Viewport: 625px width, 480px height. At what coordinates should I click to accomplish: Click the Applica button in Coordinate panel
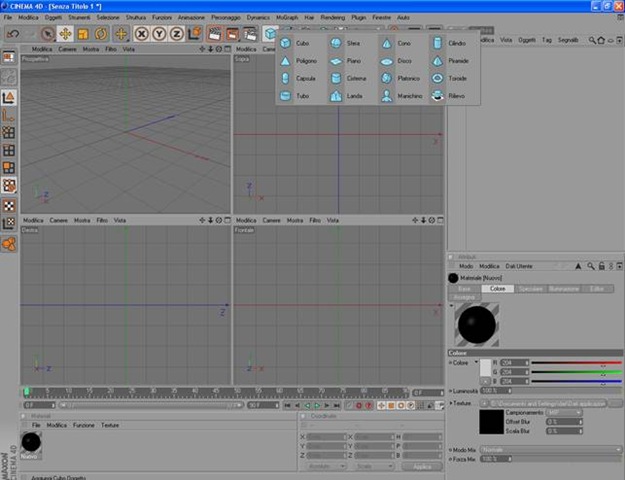[x=422, y=466]
